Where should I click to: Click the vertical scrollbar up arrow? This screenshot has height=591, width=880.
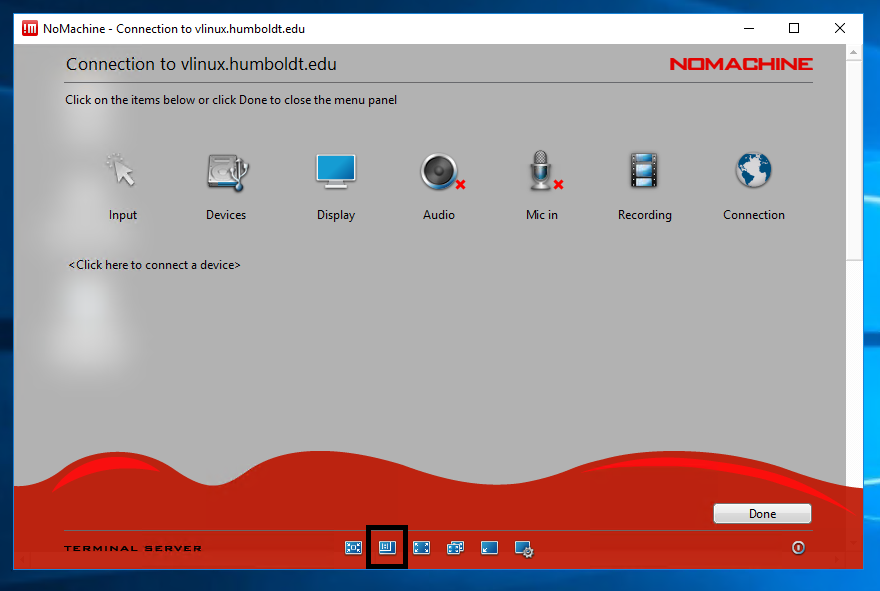coord(854,52)
